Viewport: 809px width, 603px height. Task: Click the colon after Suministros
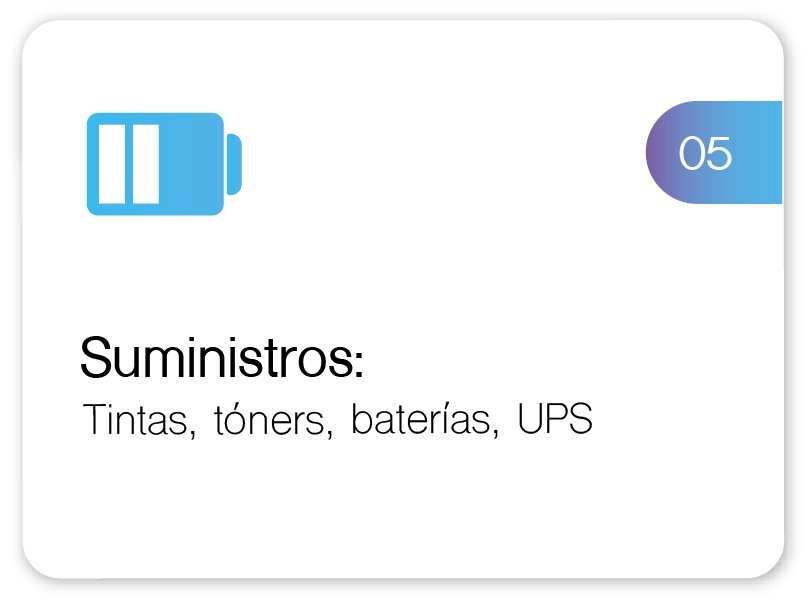click(x=357, y=364)
